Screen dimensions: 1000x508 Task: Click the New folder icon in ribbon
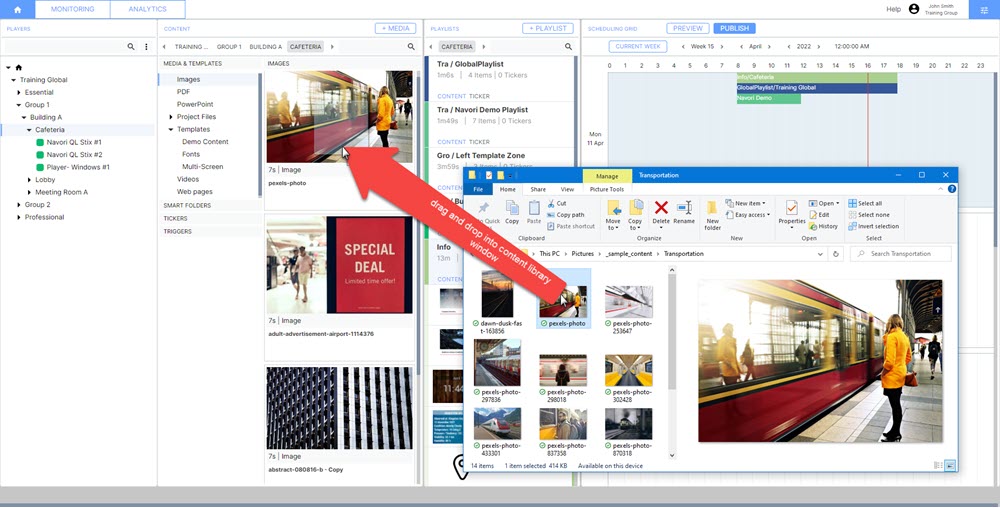tap(712, 214)
